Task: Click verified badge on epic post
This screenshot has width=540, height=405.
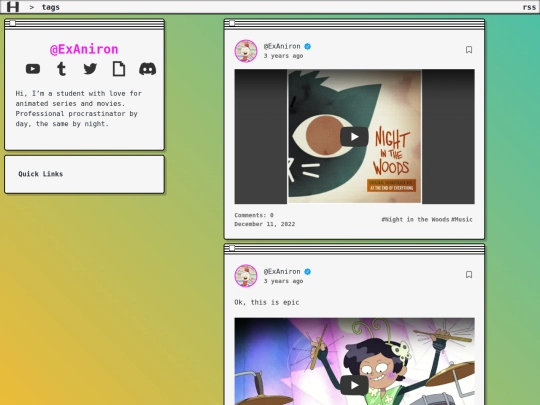Action: click(x=308, y=271)
